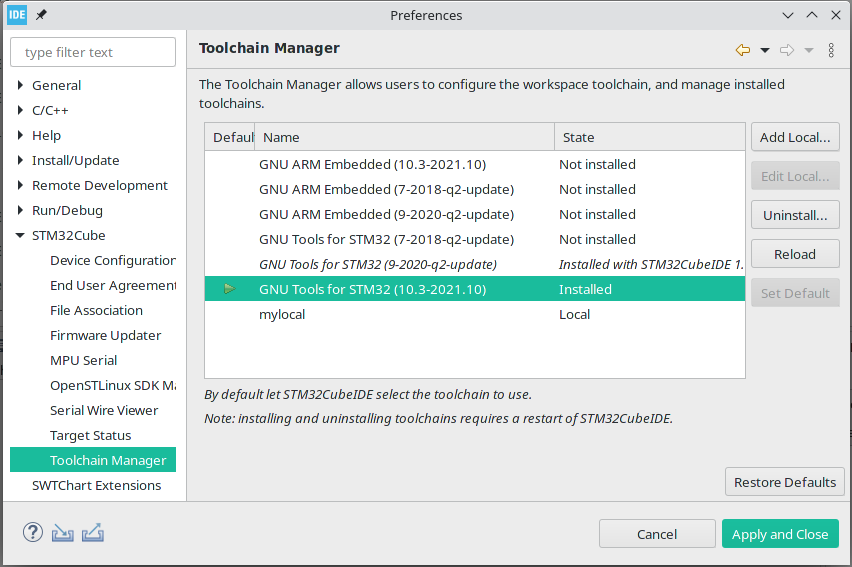Click the Export preferences icon
852x567 pixels.
[x=93, y=533]
